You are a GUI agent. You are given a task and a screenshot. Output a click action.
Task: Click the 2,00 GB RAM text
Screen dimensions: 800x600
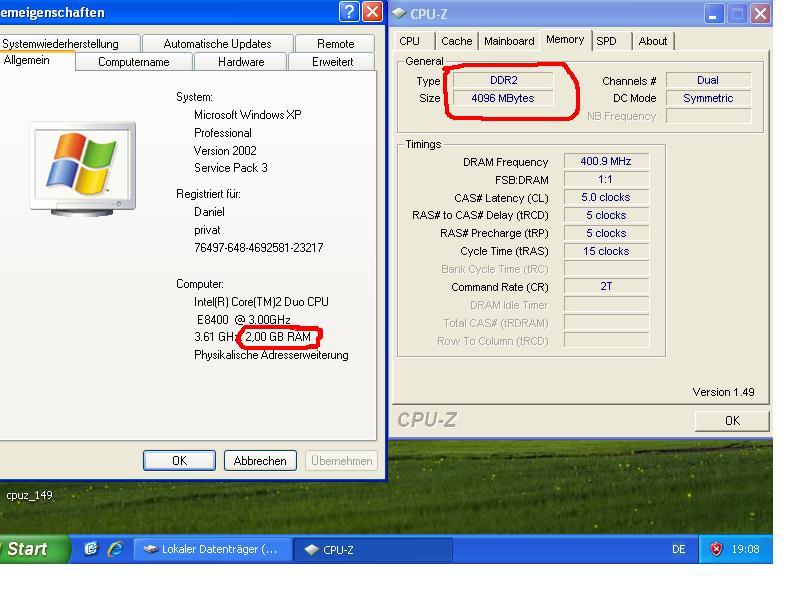278,337
